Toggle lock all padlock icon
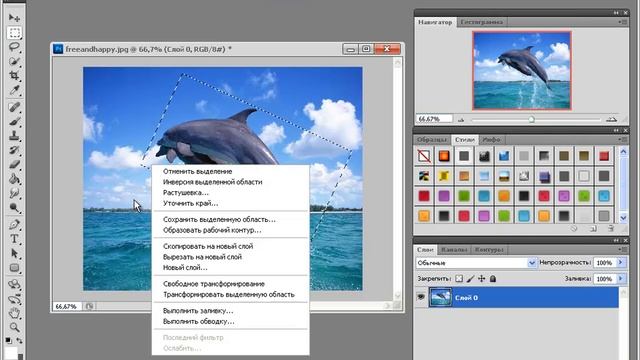This screenshot has width=640, height=360. click(x=493, y=278)
